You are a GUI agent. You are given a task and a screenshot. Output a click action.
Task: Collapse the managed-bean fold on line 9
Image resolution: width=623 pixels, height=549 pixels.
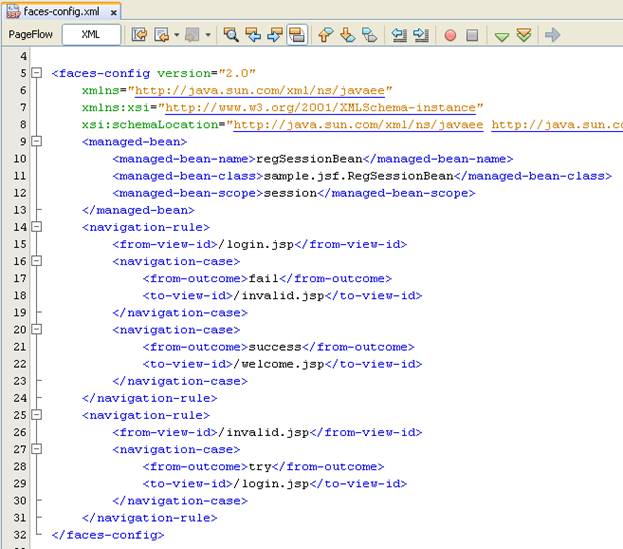(37, 141)
